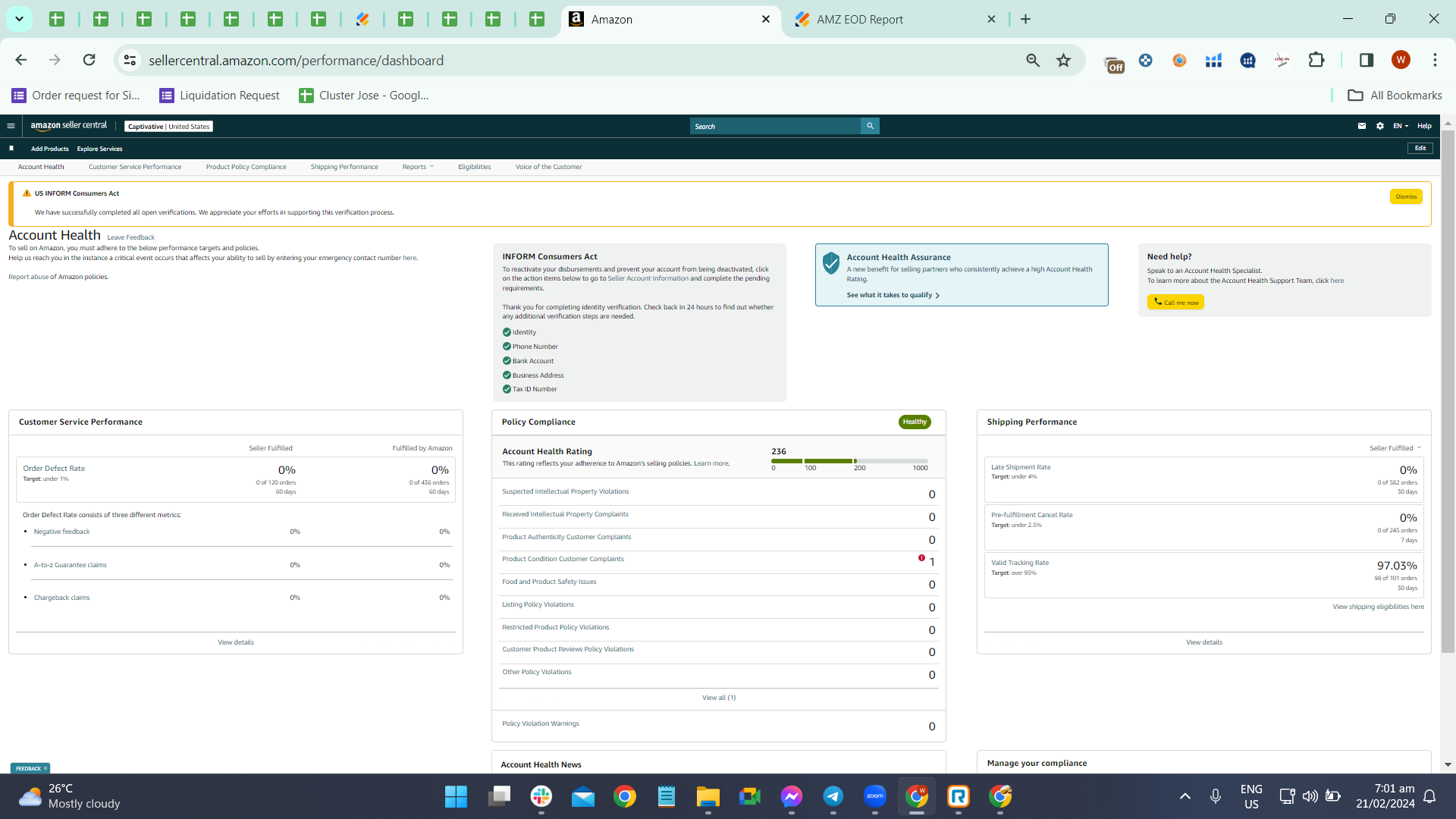1456x819 pixels.
Task: Toggle the Chrome side panel
Action: (x=1367, y=60)
